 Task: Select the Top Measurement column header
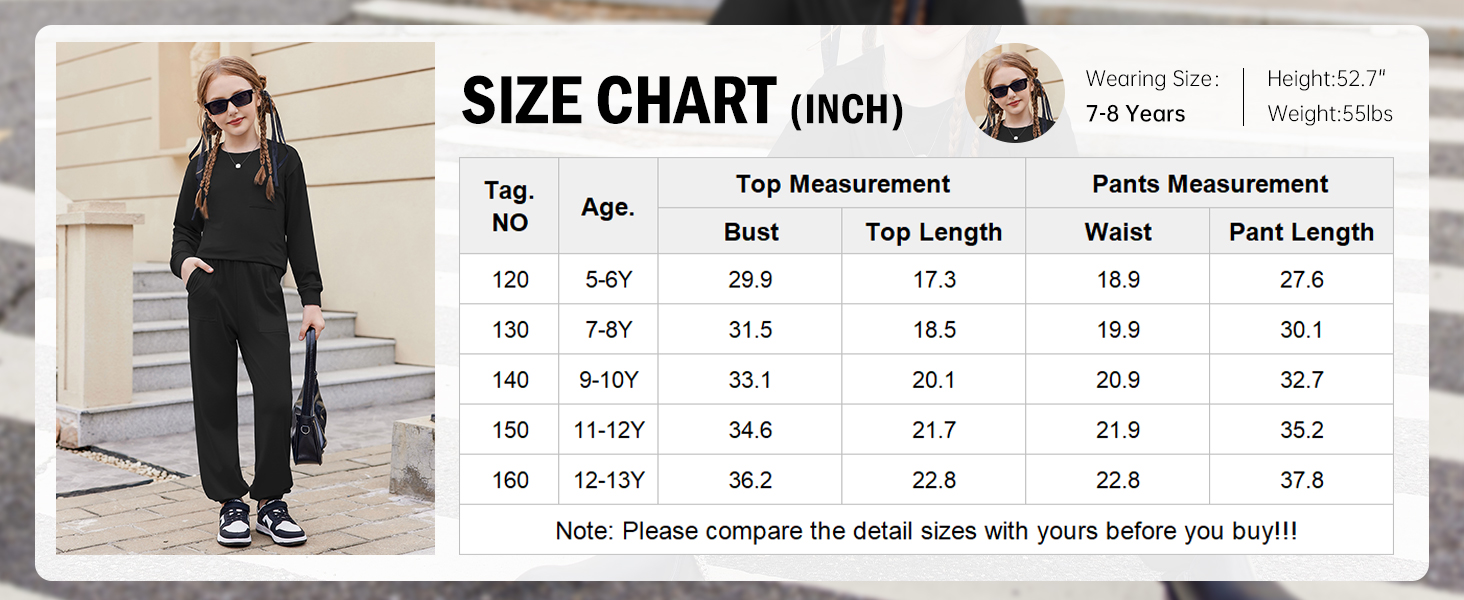tap(842, 184)
